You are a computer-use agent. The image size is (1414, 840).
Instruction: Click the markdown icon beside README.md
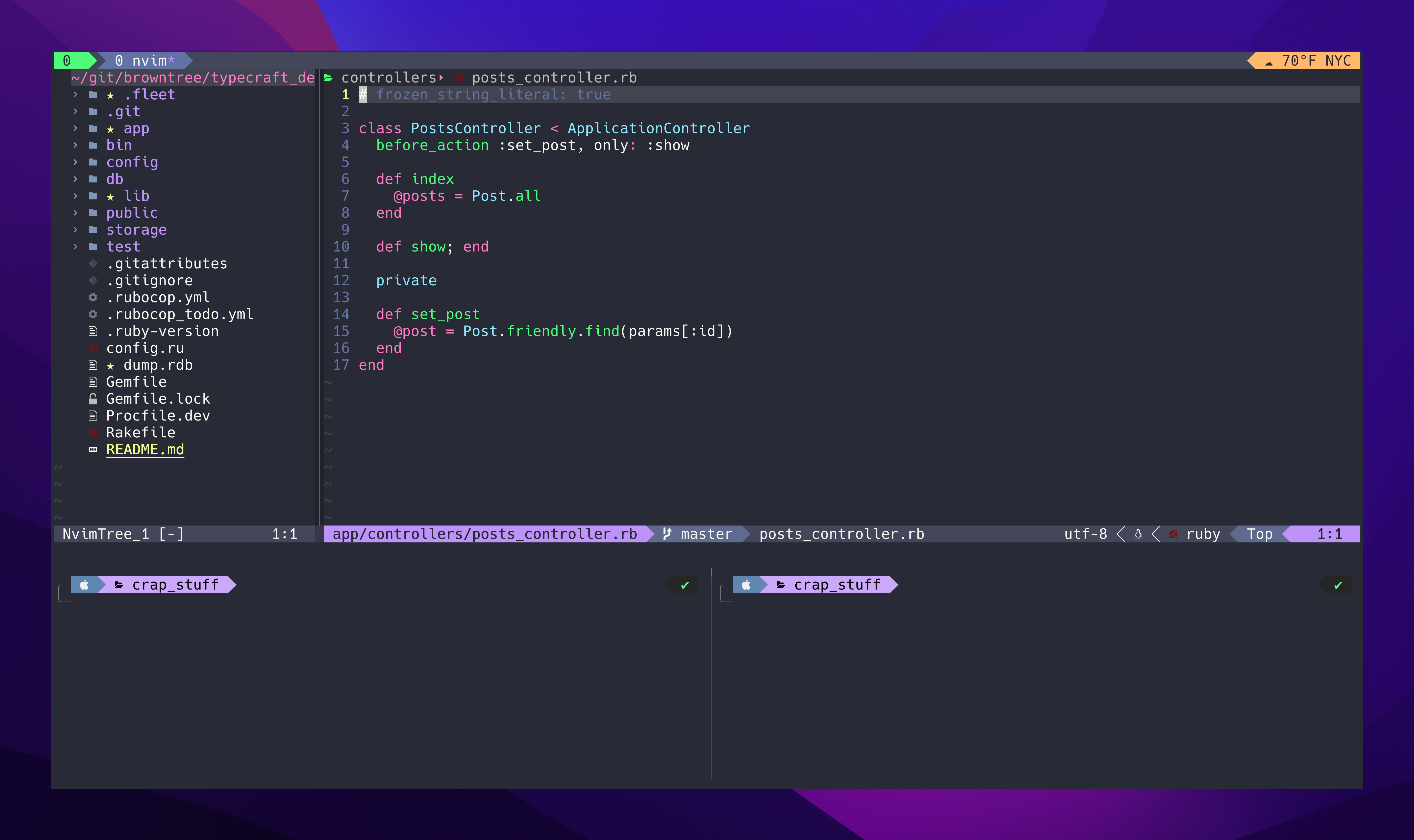point(93,449)
